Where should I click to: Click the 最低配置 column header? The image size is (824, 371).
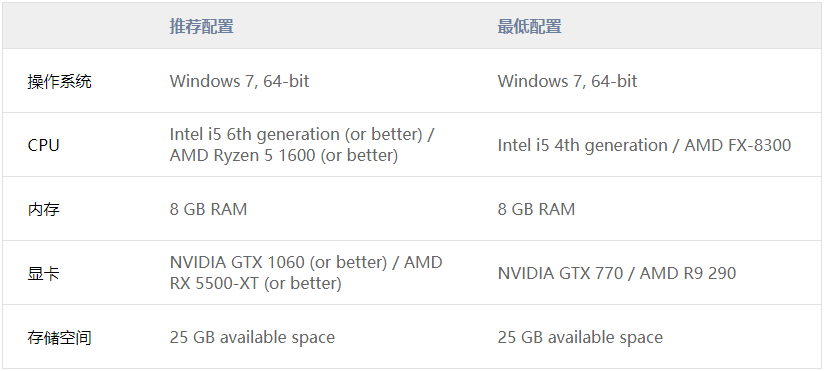(x=529, y=26)
